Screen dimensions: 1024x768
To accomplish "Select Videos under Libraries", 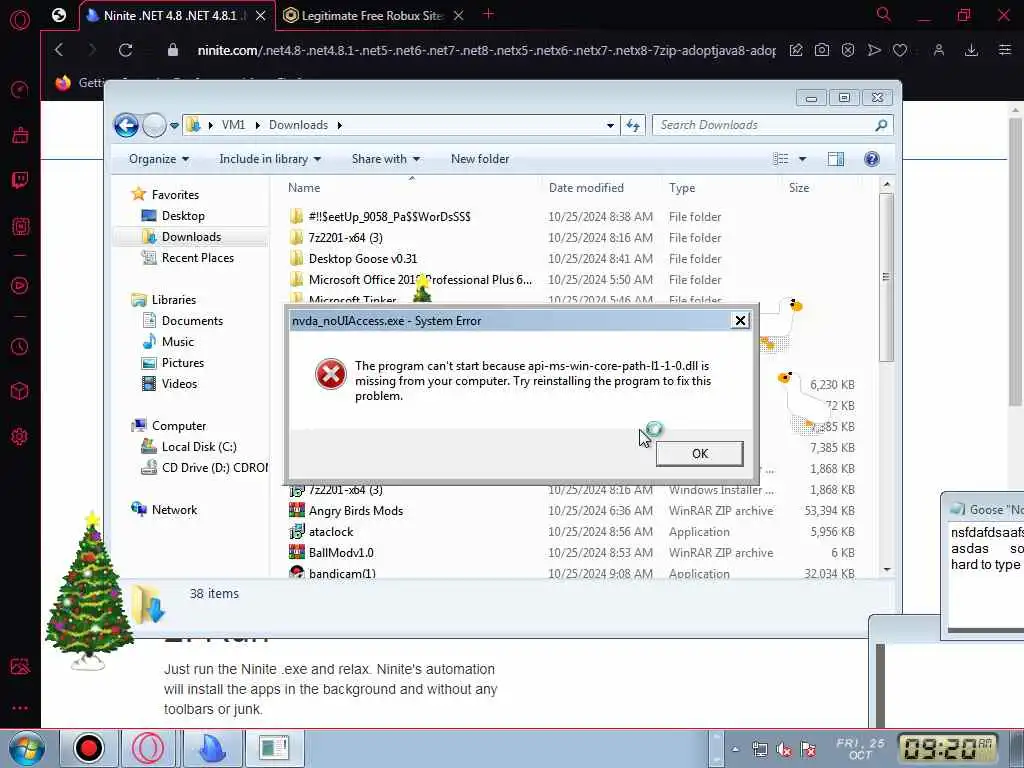I will pyautogui.click(x=179, y=383).
